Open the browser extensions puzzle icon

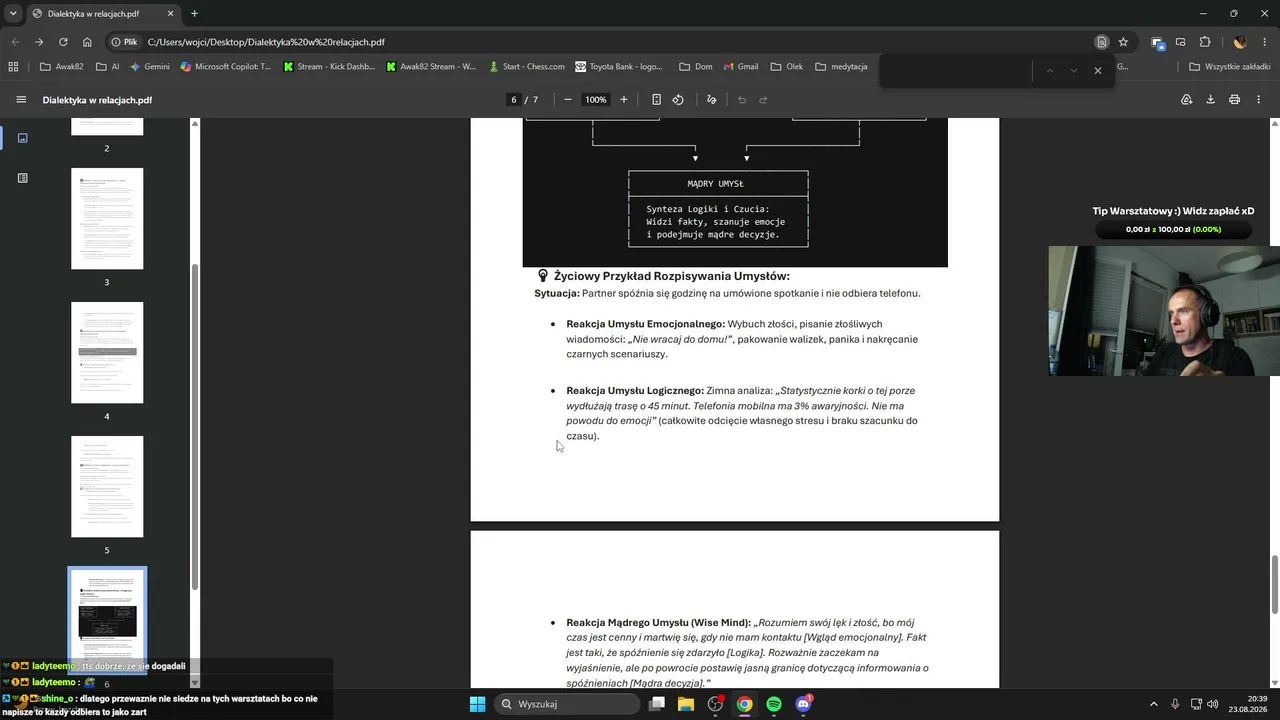click(1204, 42)
